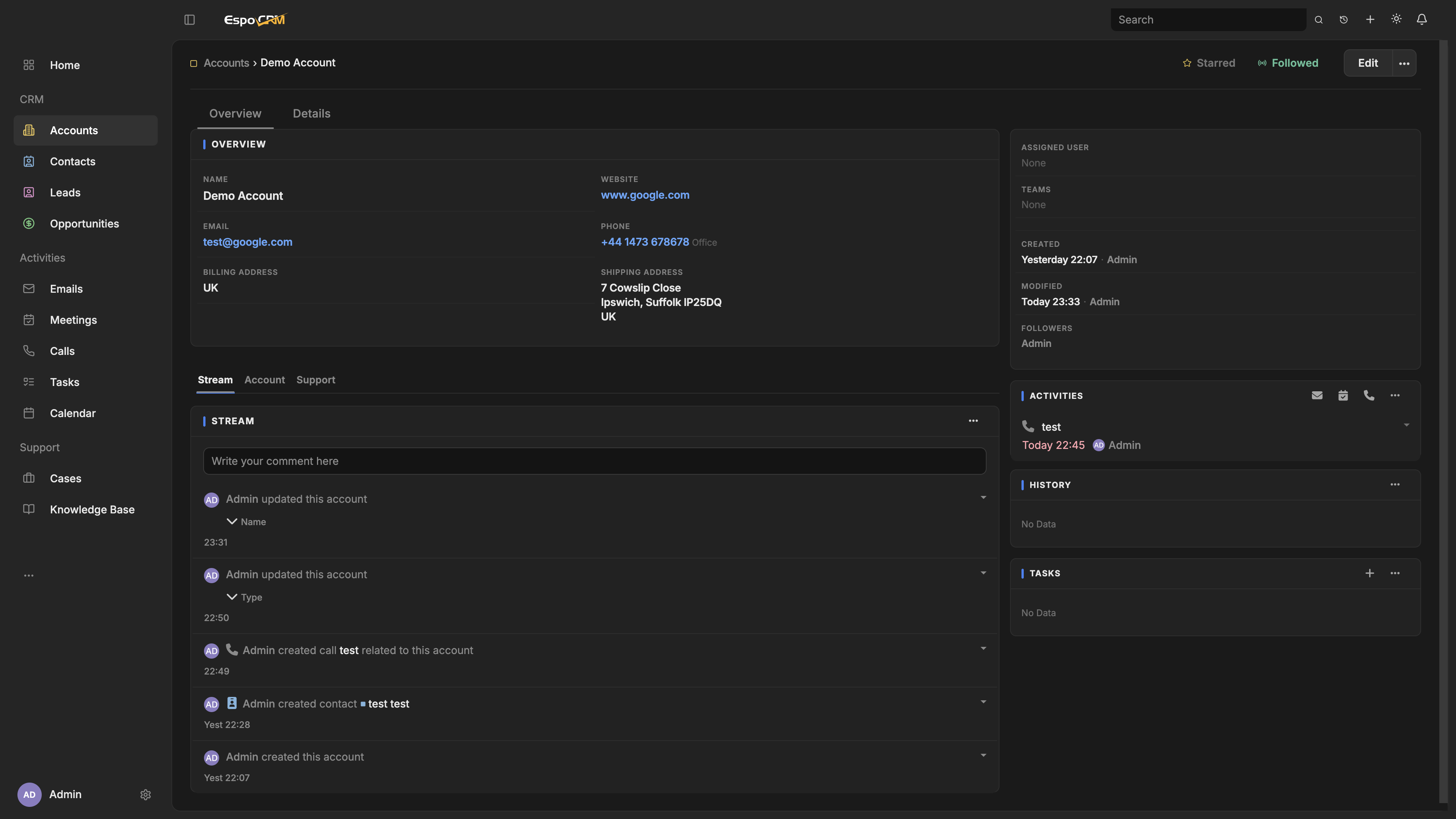Open dropdown for the 23:31 update post
Screen dimensions: 1456x819
point(984,498)
